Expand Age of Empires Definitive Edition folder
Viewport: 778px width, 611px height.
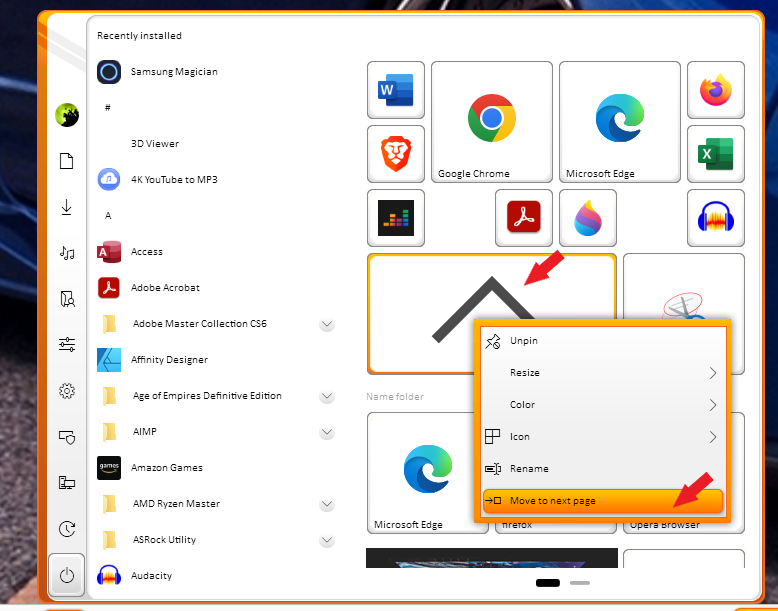[x=326, y=396]
